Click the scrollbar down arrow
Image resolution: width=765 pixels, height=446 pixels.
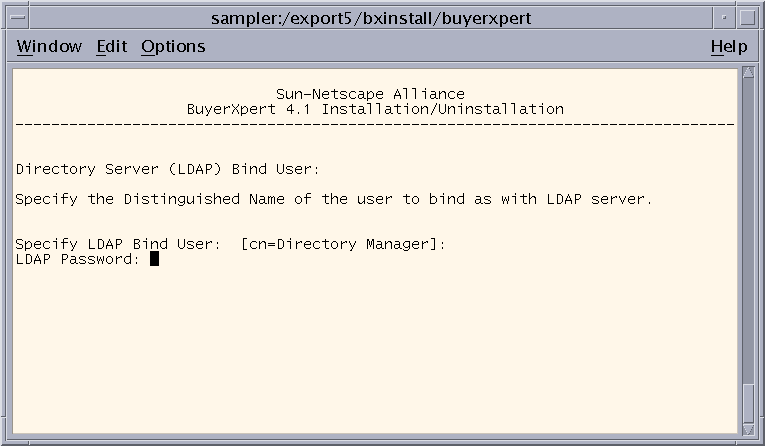748,429
